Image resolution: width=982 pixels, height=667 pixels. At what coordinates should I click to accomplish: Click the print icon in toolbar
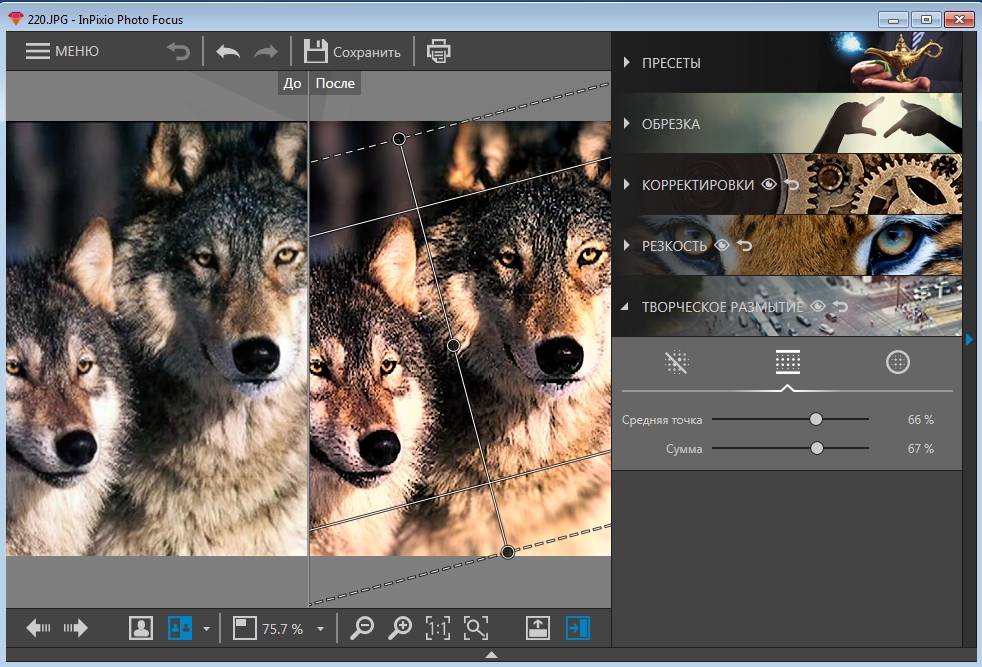point(438,51)
